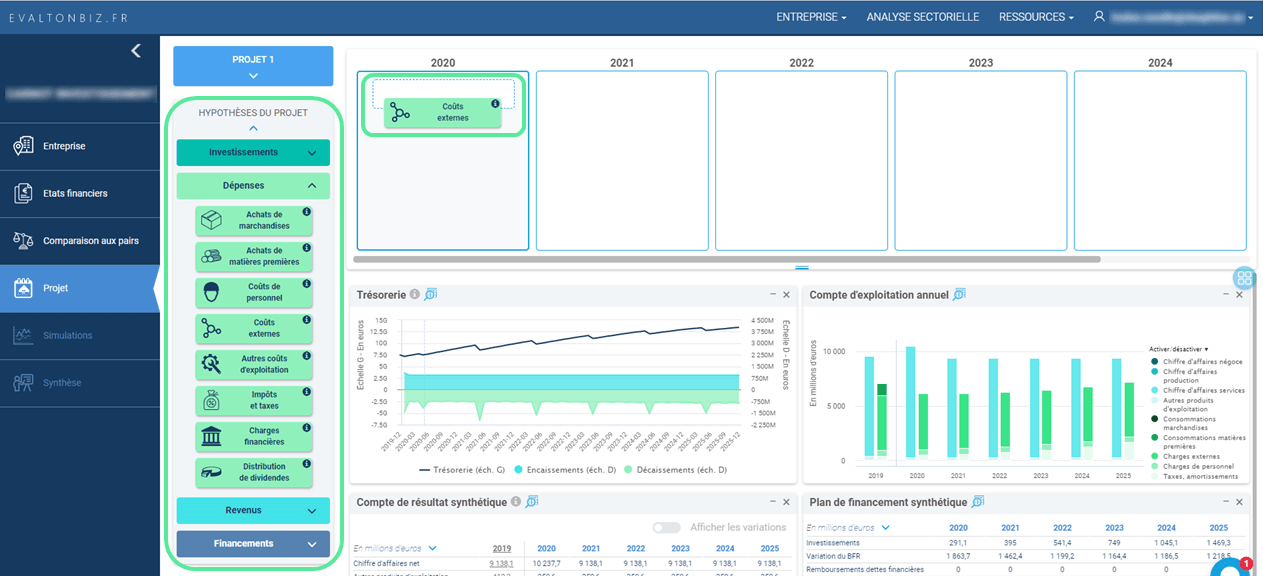Image resolution: width=1263 pixels, height=576 pixels.
Task: Select the Projet sidebar item
Action: click(80, 288)
